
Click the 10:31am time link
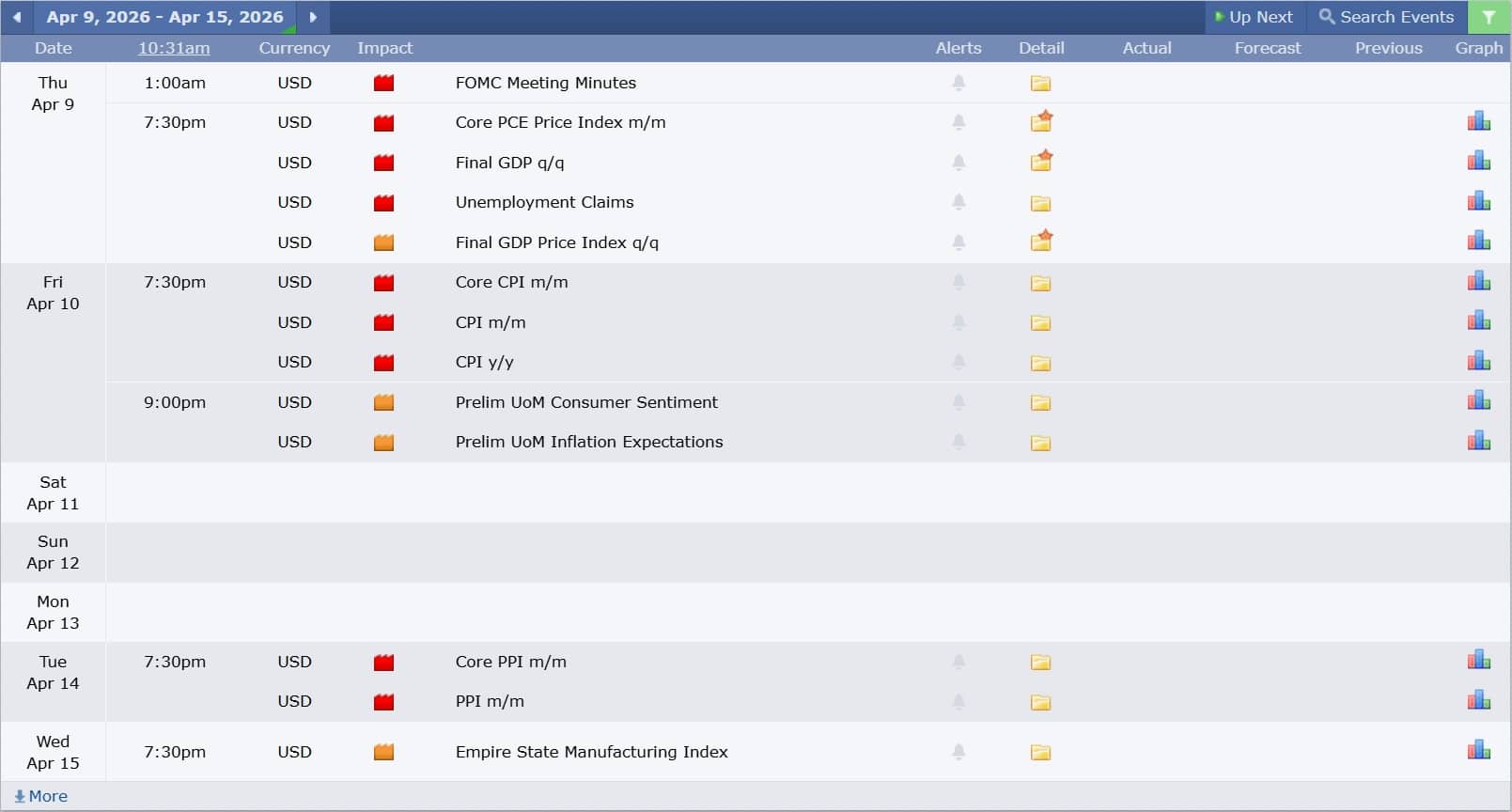[x=173, y=48]
